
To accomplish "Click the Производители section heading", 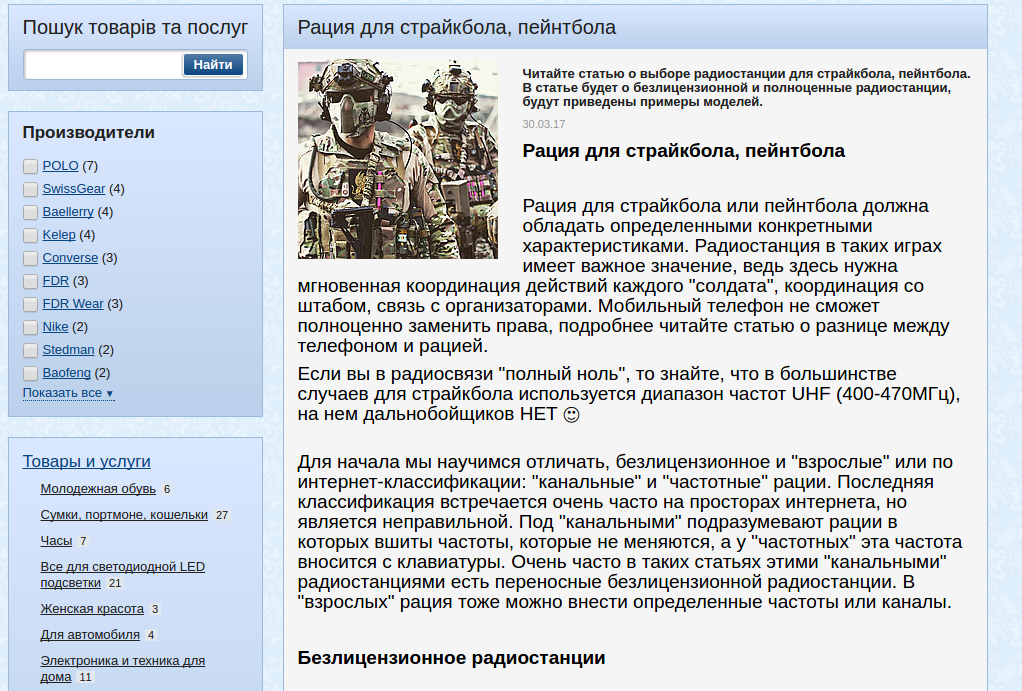I will coord(89,132).
